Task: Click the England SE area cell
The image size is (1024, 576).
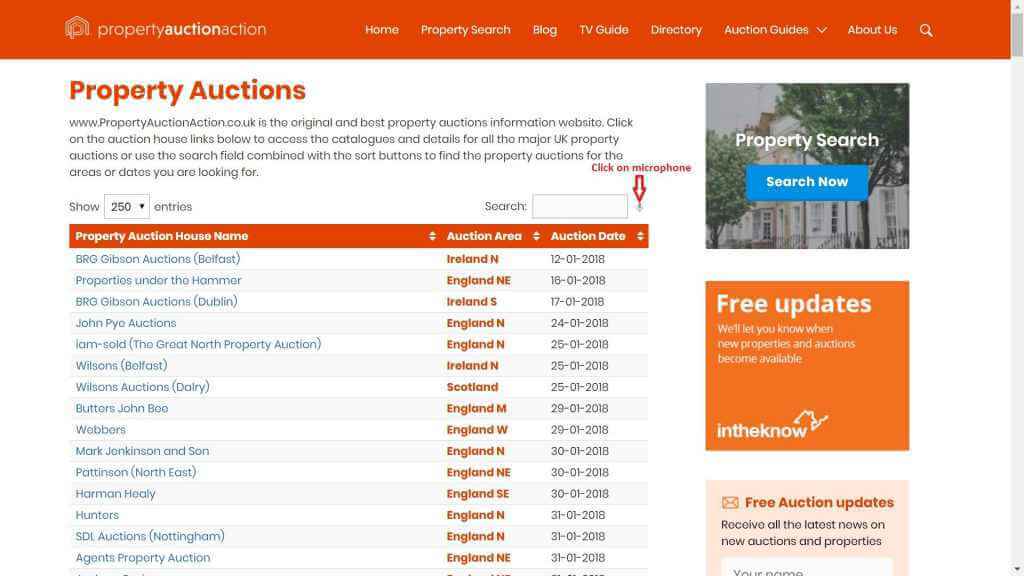Action: tap(477, 494)
